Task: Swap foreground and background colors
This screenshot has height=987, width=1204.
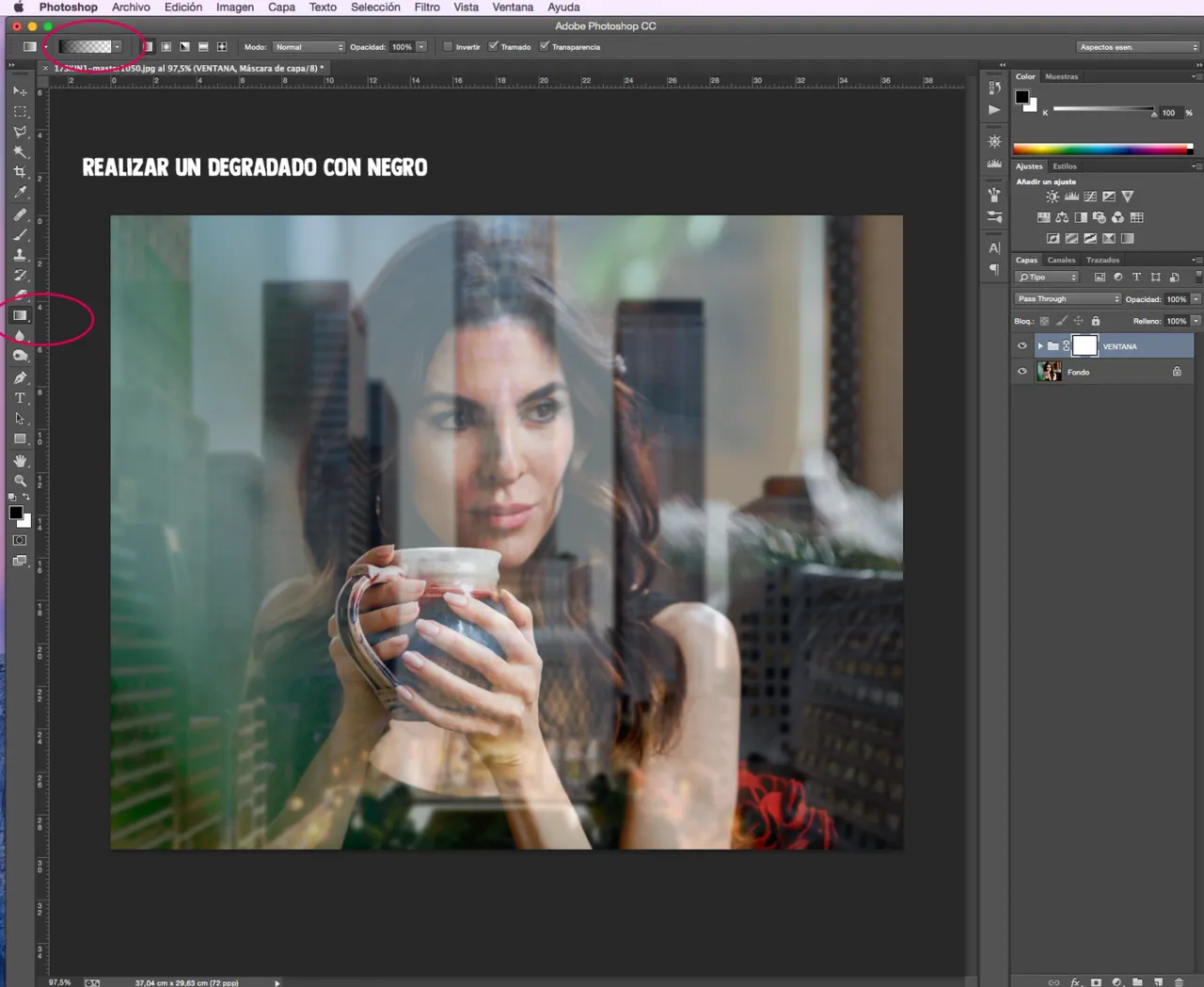Action: click(x=26, y=497)
